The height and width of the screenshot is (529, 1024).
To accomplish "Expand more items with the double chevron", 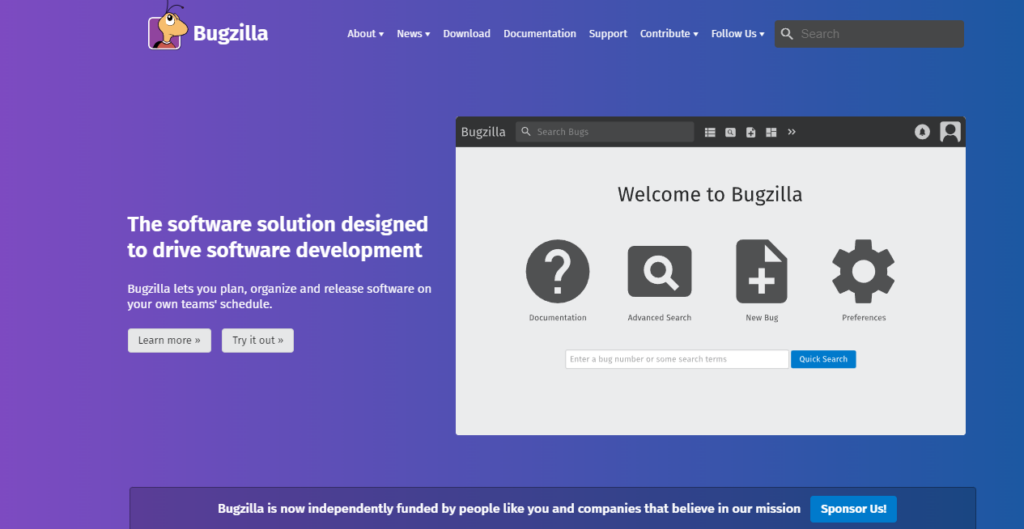I will (792, 132).
